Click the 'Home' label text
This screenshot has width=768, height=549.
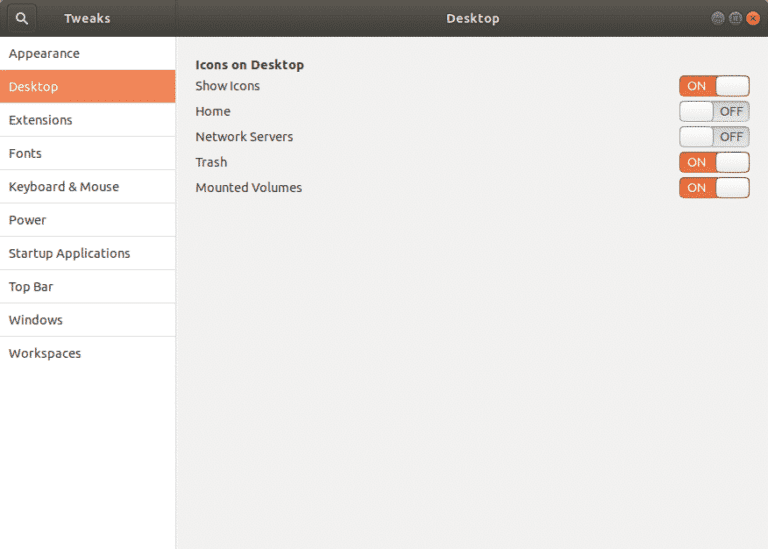click(213, 111)
